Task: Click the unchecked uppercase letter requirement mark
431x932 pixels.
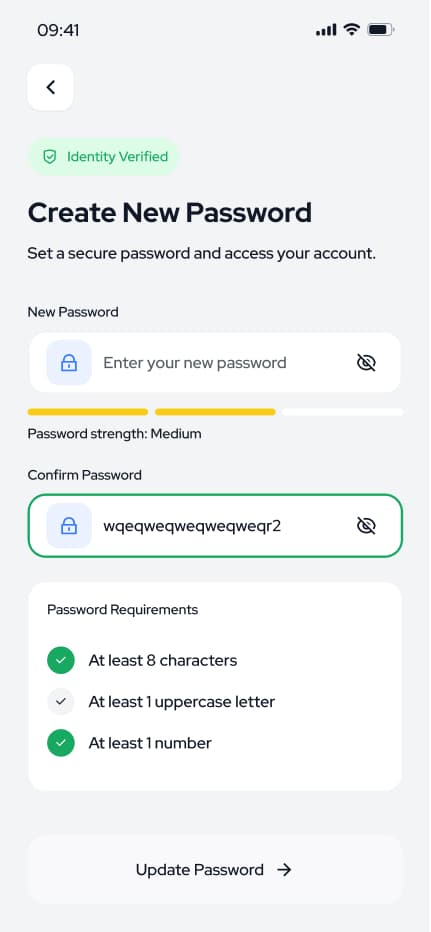Action: click(61, 702)
